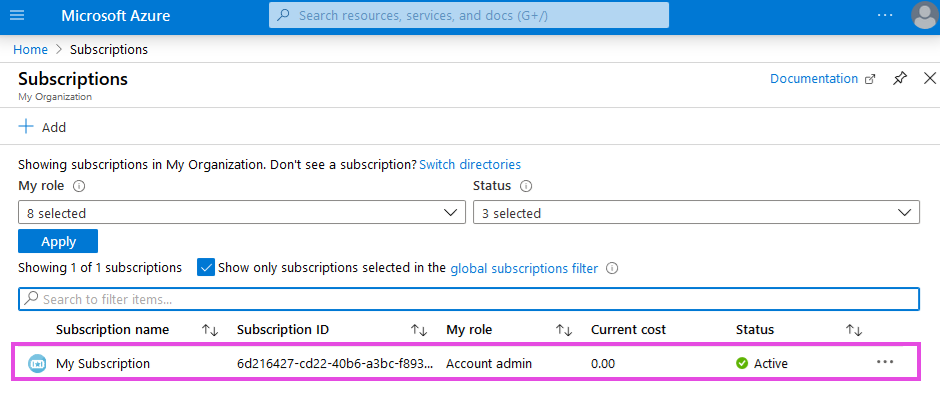Click the My role info icon

(79, 186)
